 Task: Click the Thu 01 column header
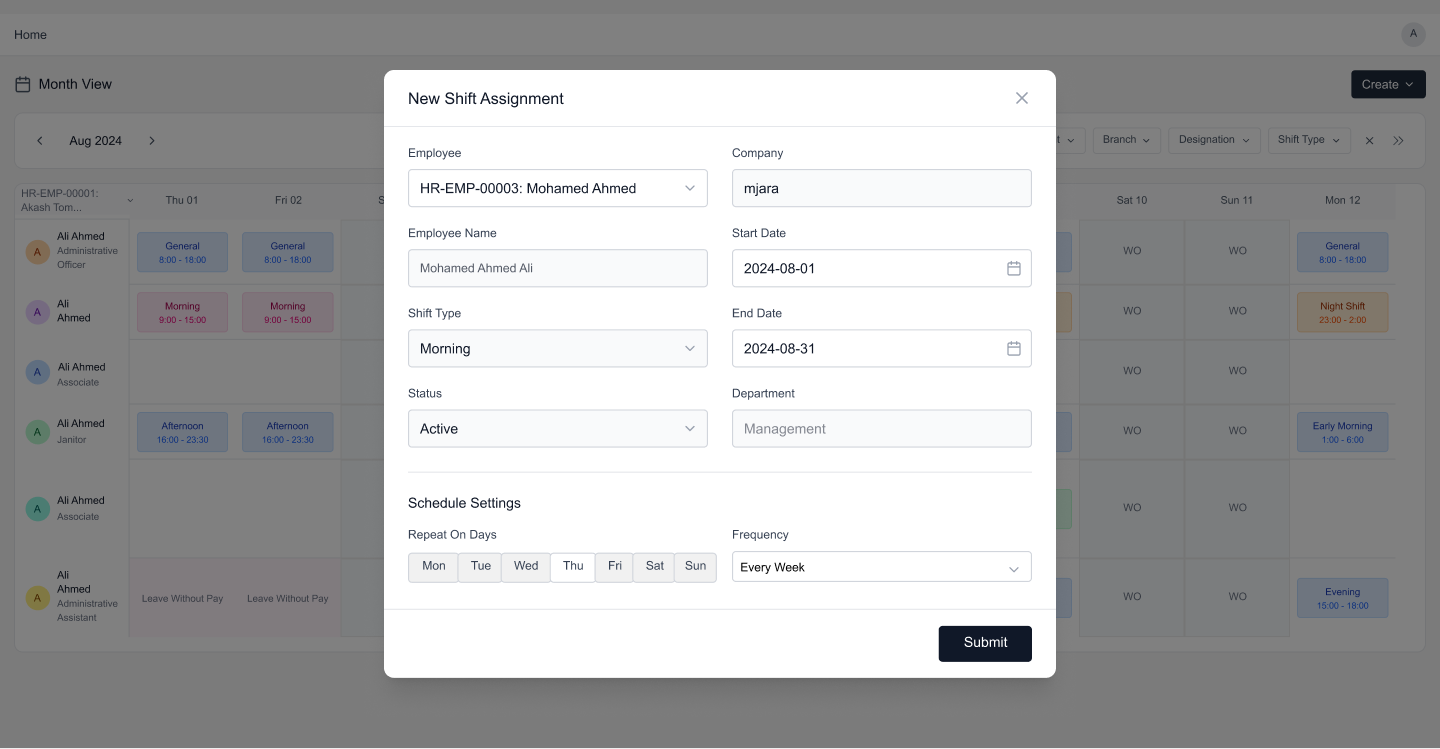[x=182, y=200]
